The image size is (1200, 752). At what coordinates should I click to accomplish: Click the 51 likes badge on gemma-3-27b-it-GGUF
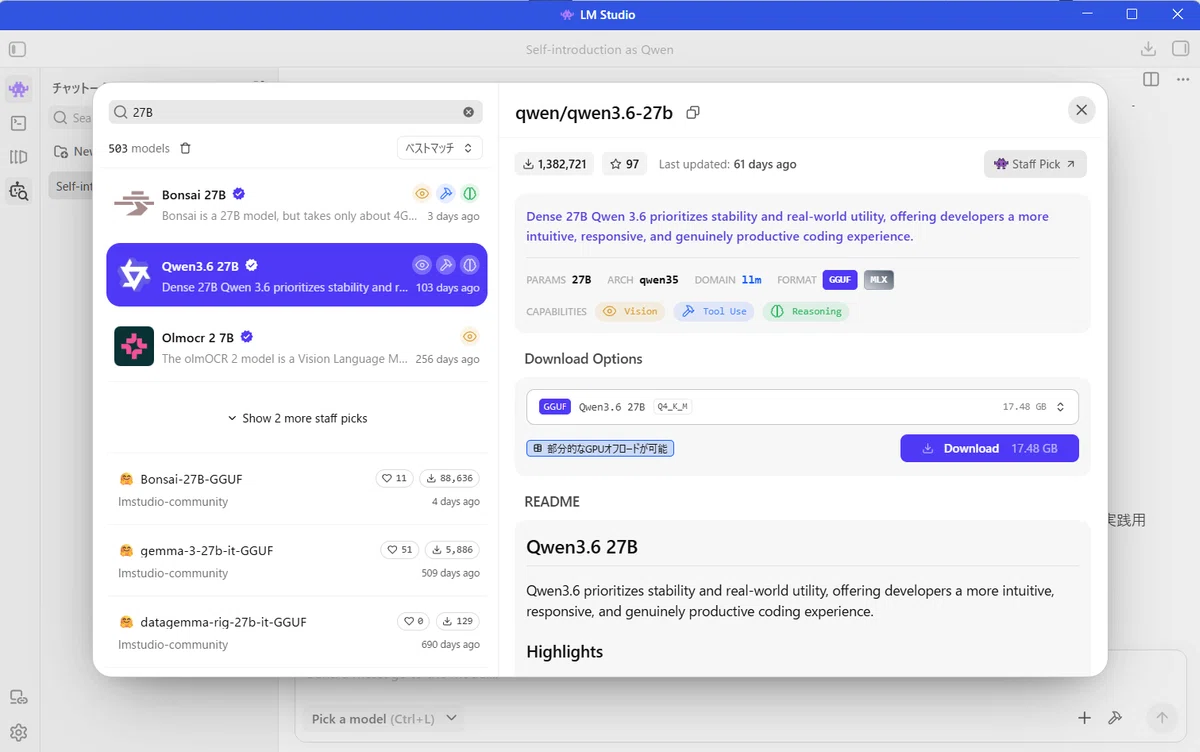400,550
